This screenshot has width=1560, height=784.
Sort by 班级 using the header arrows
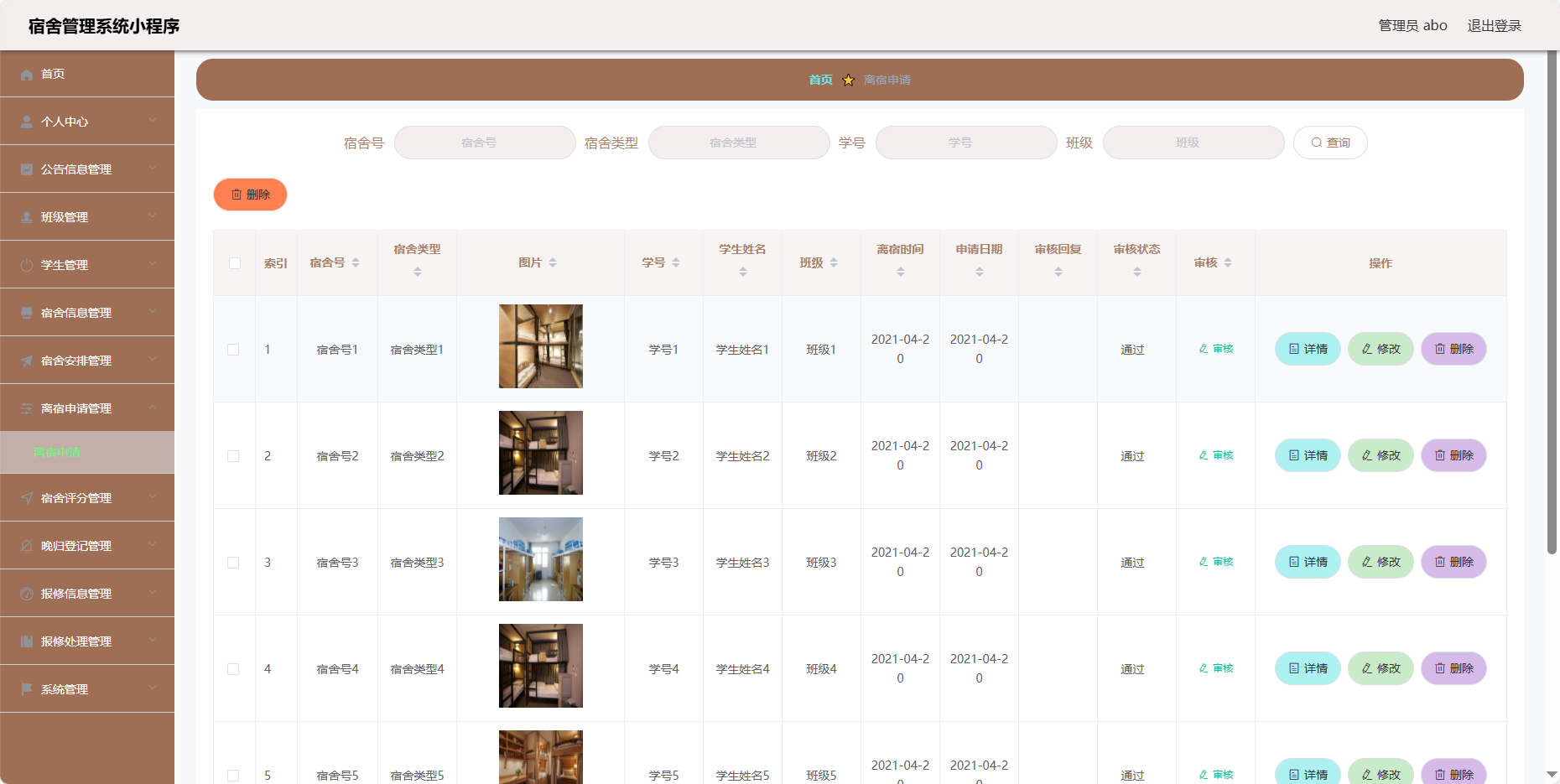(x=834, y=263)
